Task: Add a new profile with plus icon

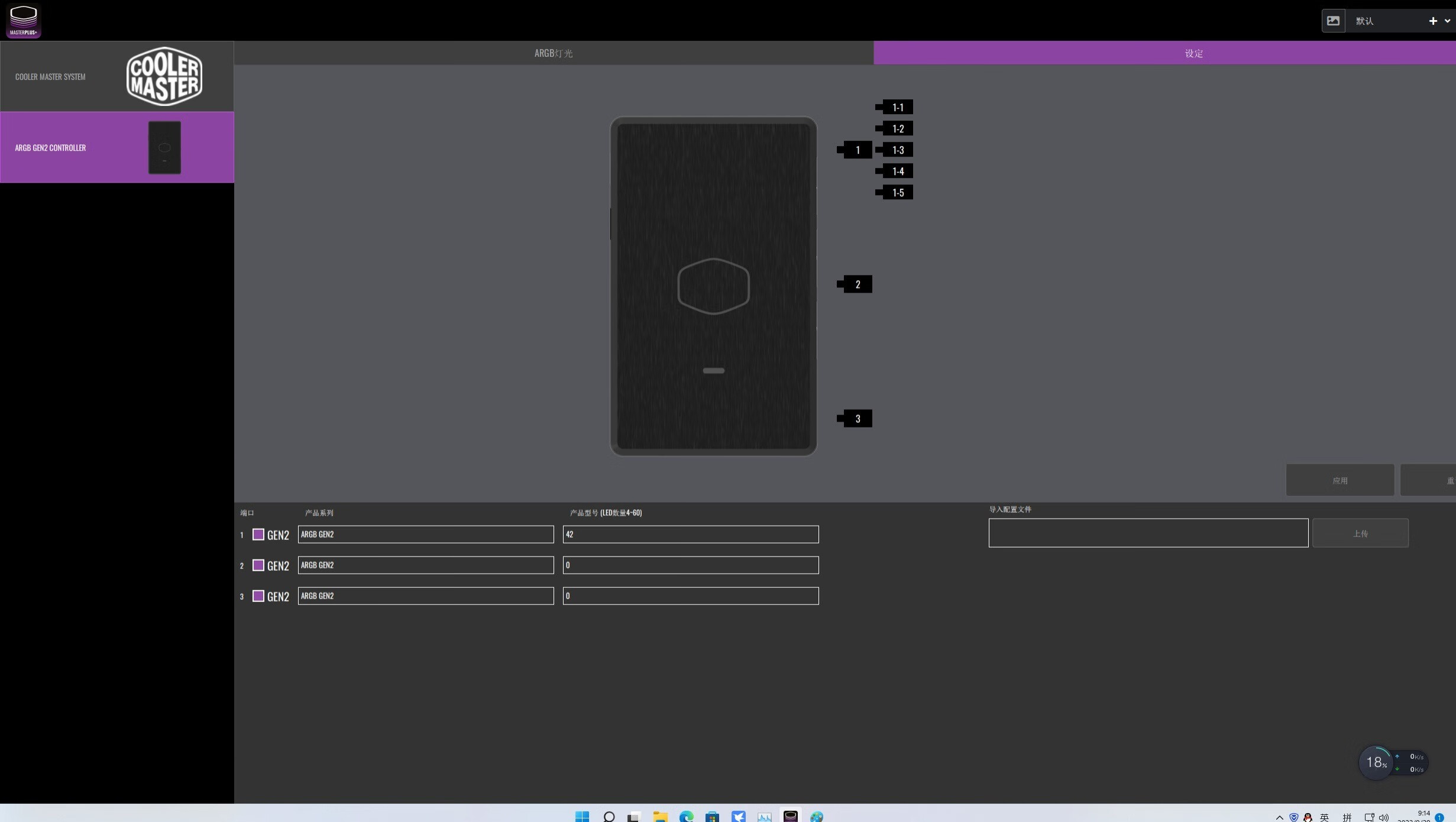Action: [x=1432, y=21]
